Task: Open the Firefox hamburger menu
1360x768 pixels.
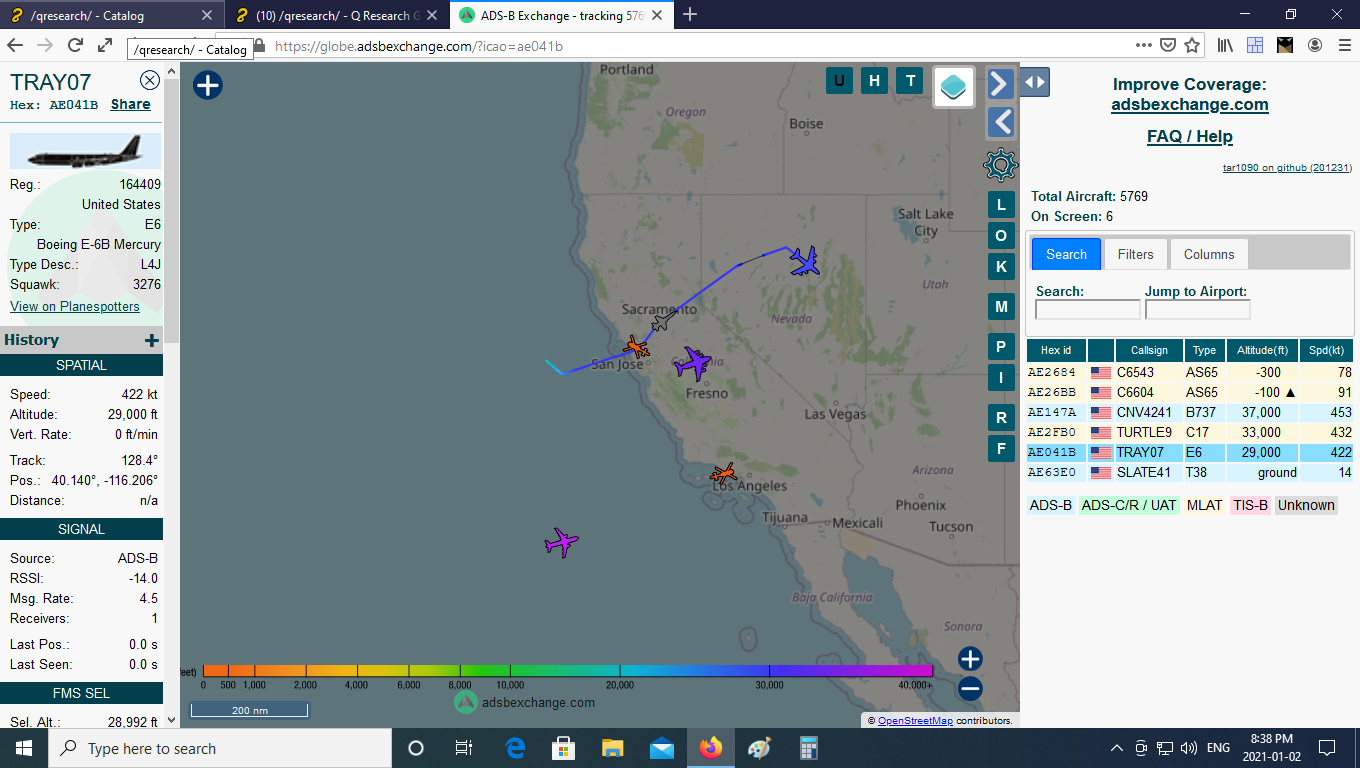Action: [1343, 45]
